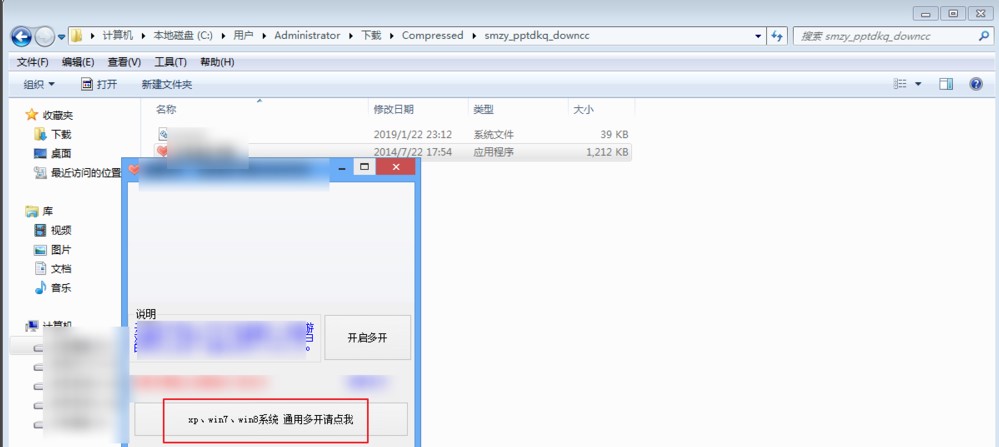Select 下载 in the address breadcrumb
Viewport: 999px width, 447px height.
371,36
